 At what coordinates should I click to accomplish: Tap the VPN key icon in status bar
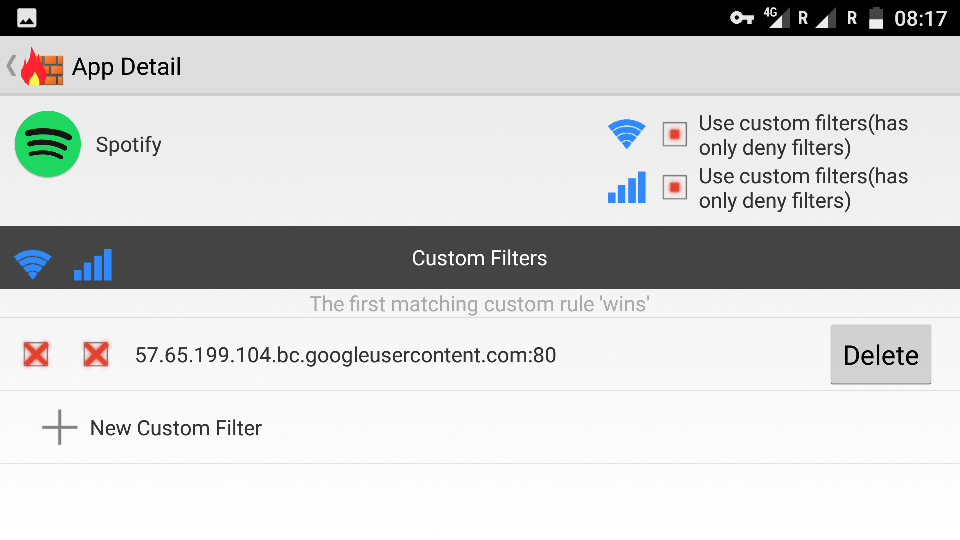(741, 18)
